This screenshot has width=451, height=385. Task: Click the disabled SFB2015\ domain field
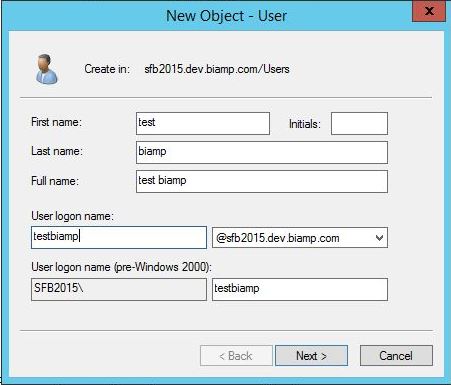[x=119, y=289]
